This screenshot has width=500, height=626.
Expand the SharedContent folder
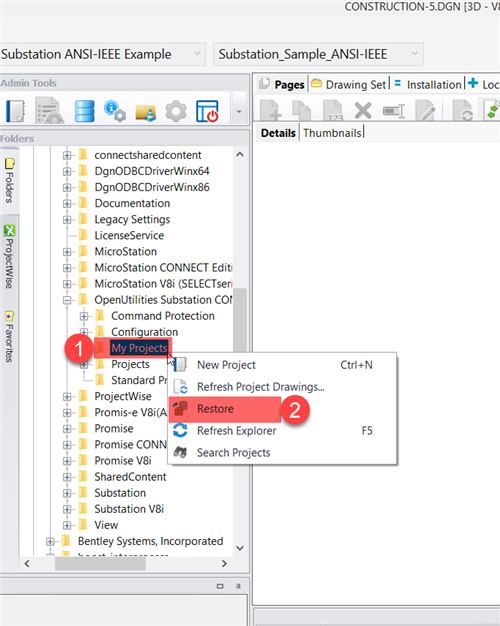tap(67, 477)
